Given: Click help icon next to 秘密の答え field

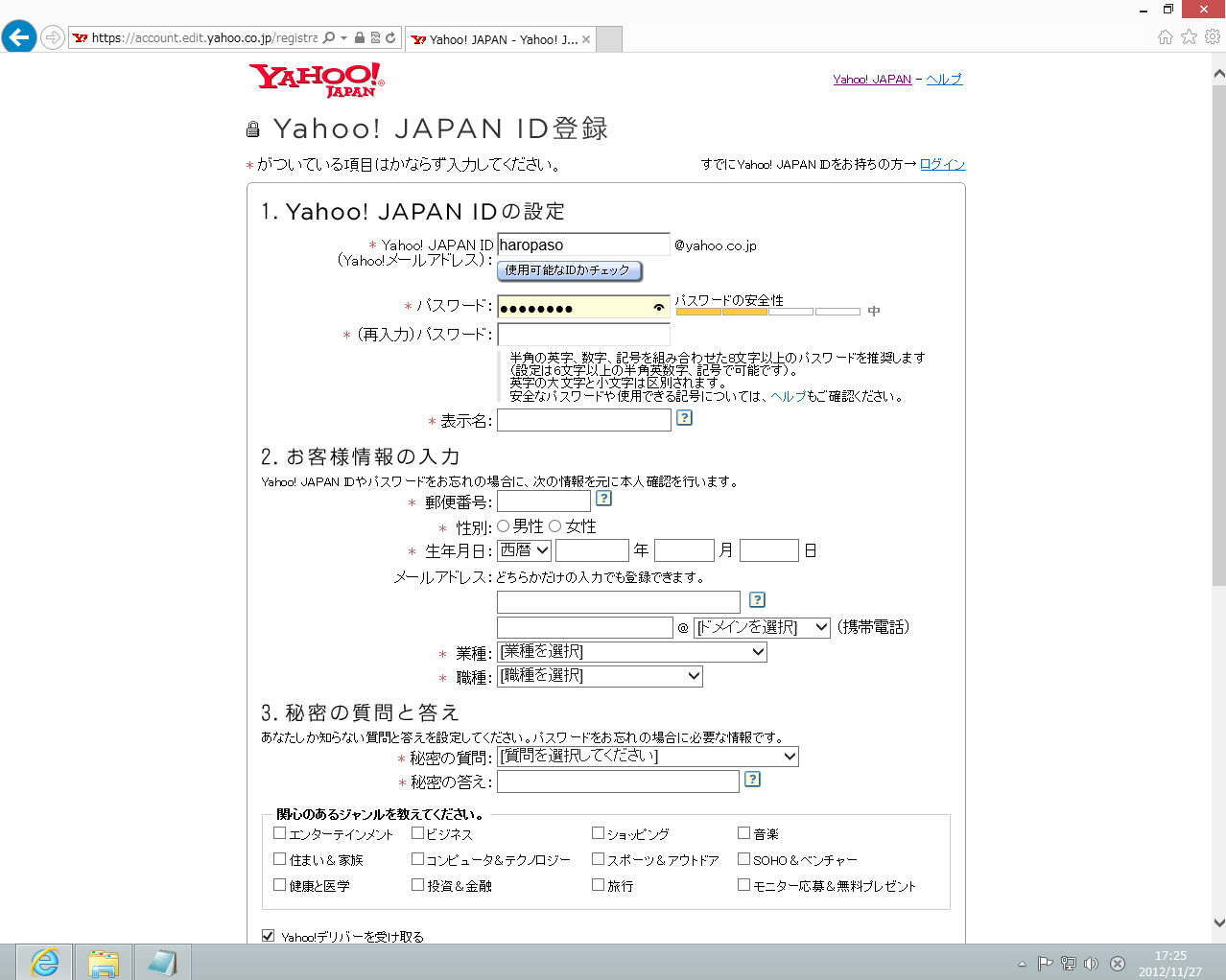Looking at the screenshot, I should [753, 779].
